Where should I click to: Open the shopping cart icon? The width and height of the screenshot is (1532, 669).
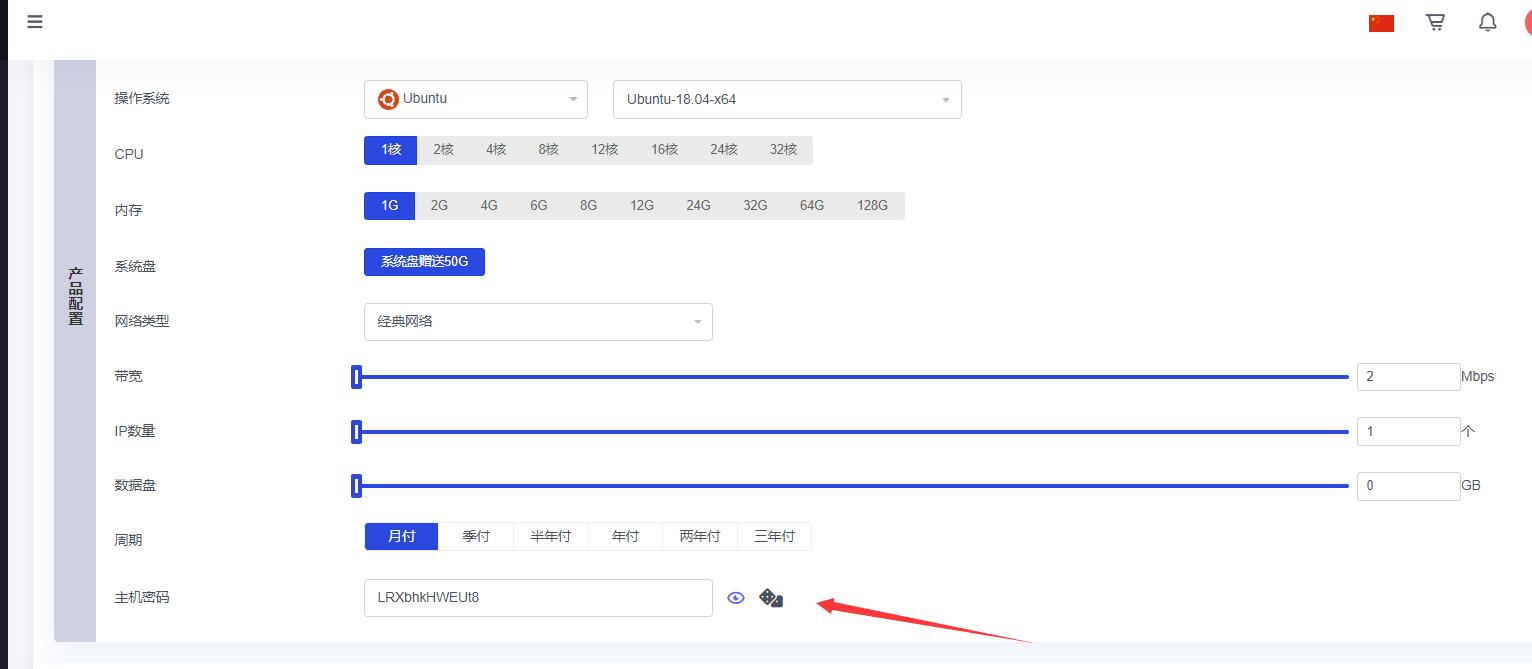point(1435,23)
